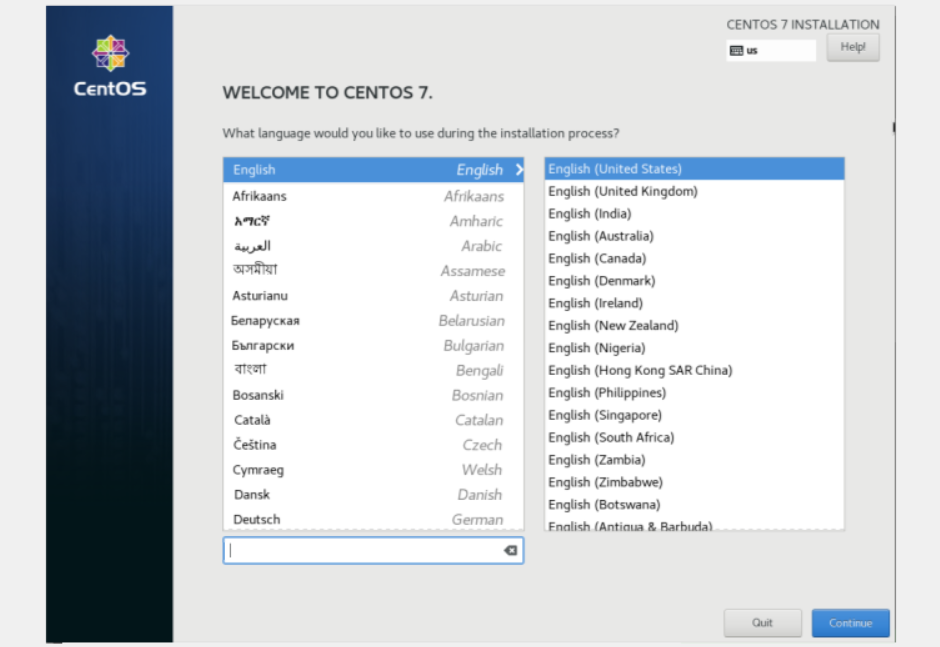Select Català in the language list

point(373,420)
